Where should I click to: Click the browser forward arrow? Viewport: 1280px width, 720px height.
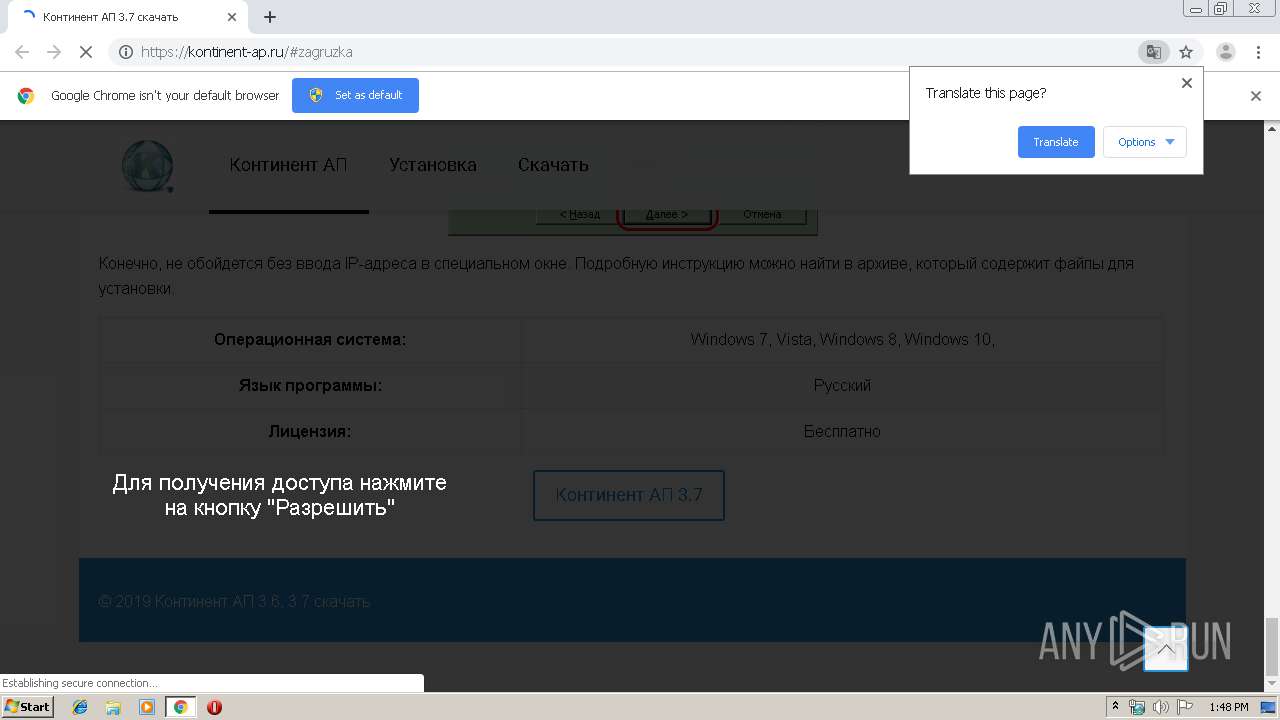[x=54, y=52]
